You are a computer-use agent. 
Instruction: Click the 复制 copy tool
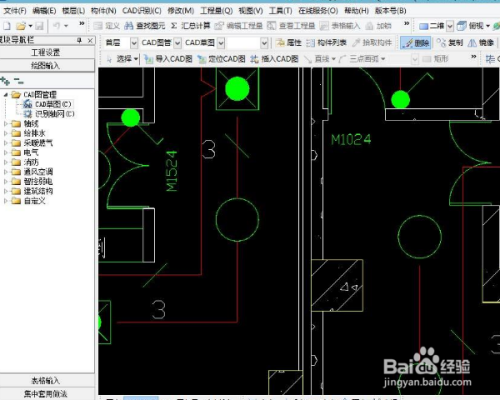tap(450, 43)
